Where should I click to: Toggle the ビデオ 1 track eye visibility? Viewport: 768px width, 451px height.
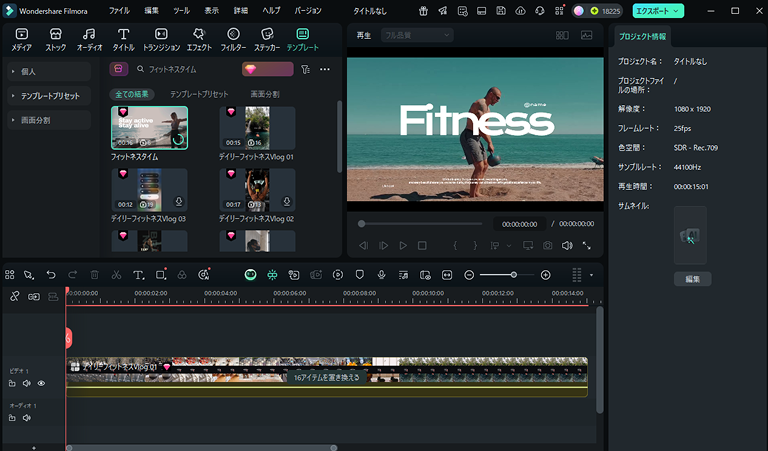click(x=41, y=383)
